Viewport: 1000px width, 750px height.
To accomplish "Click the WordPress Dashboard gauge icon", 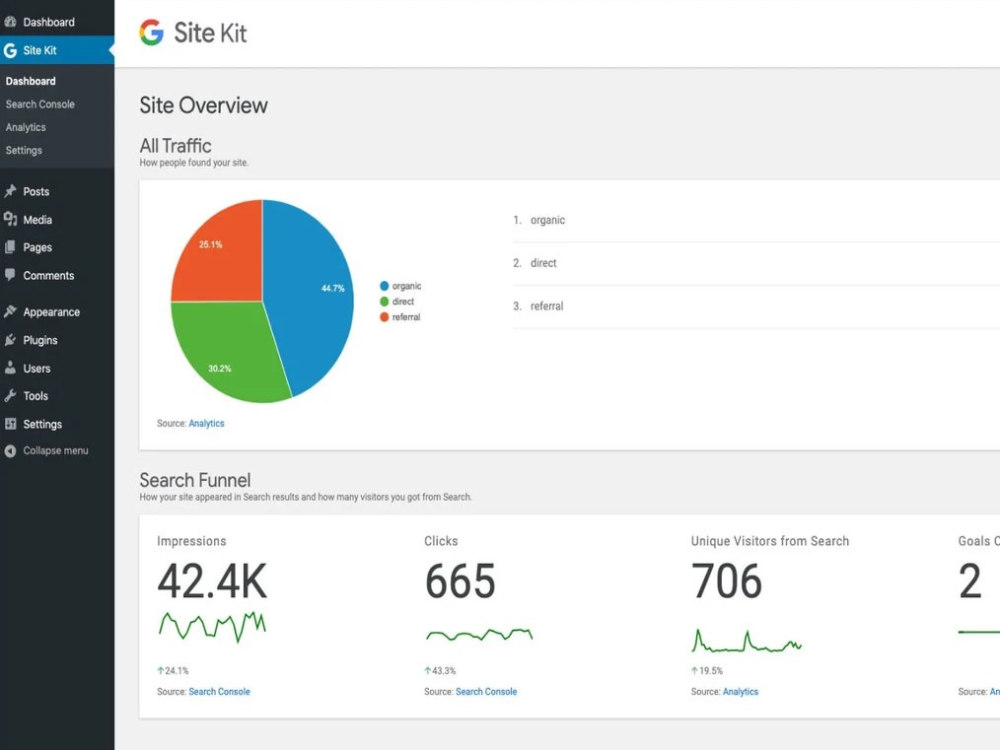I will 10,22.
